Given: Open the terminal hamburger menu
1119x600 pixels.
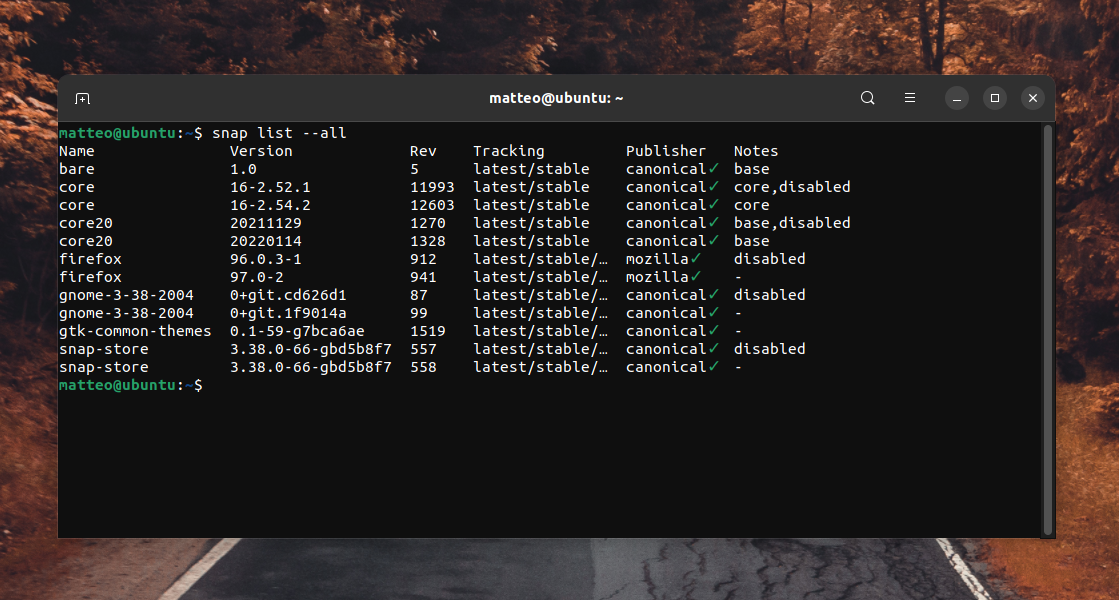Looking at the screenshot, I should [910, 98].
